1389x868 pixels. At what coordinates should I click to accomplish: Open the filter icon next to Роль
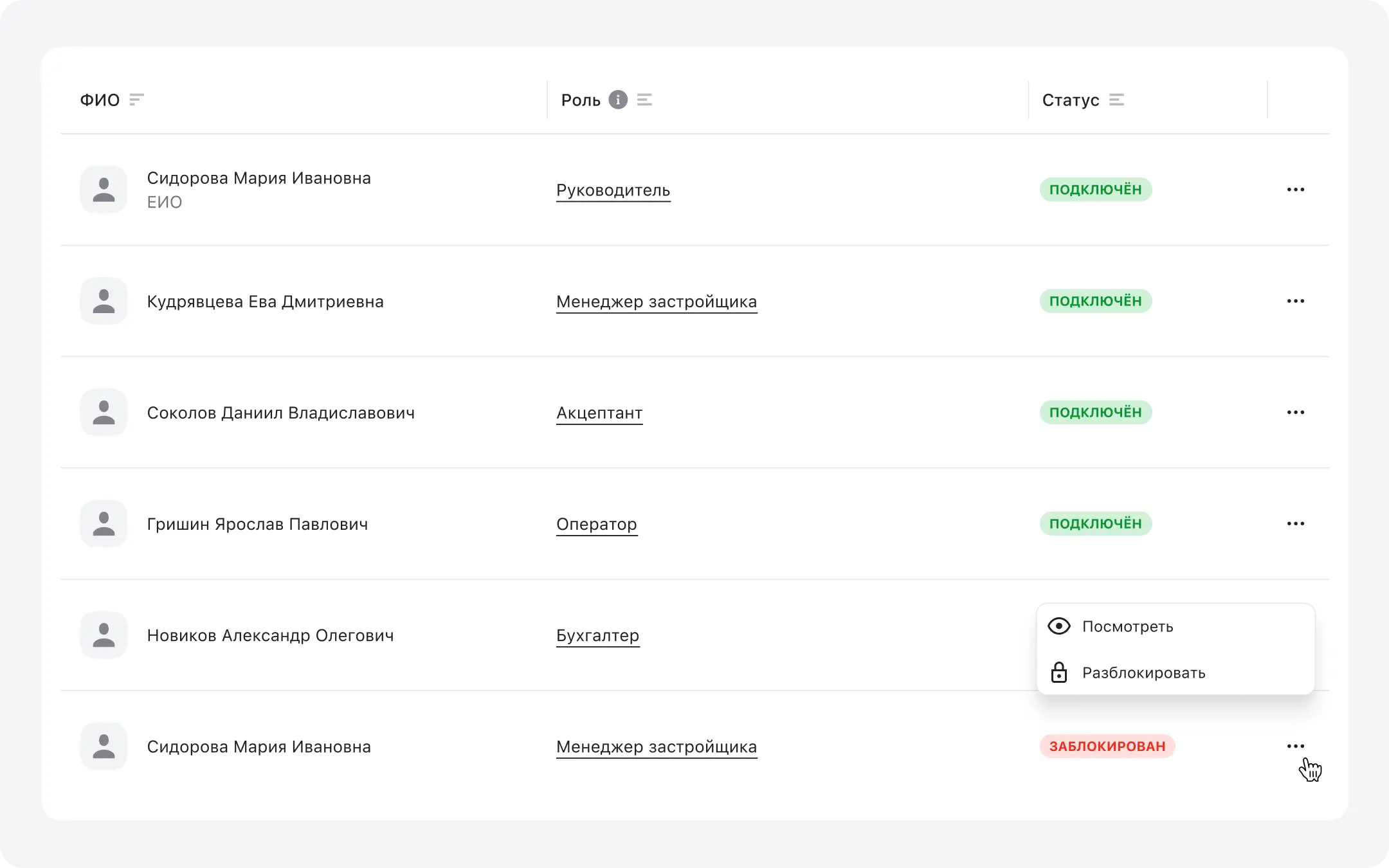644,100
